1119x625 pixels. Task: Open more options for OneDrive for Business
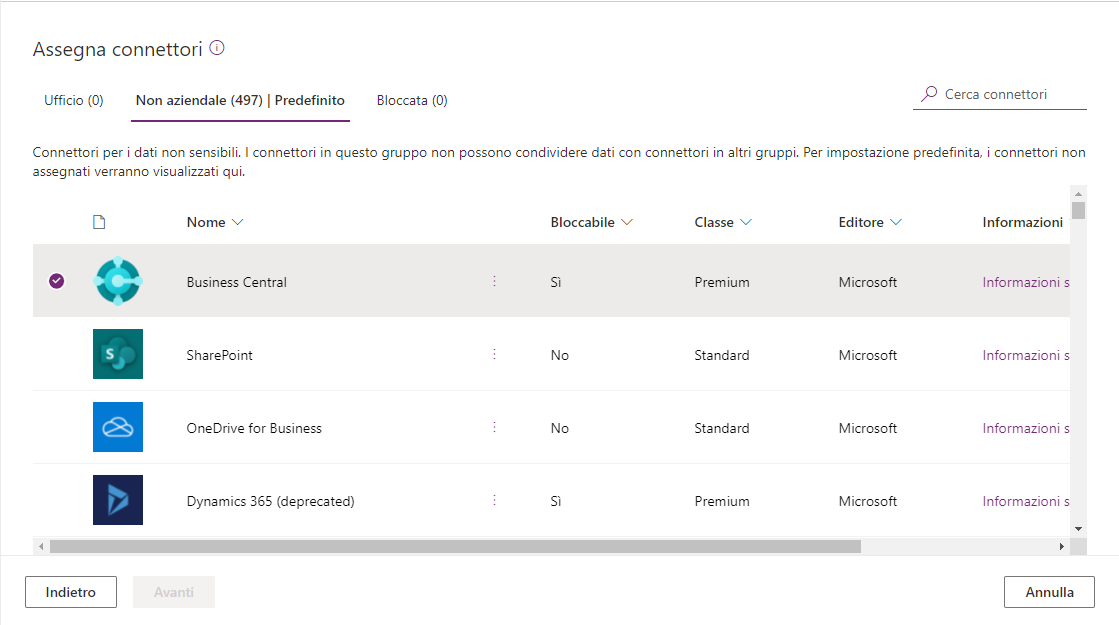pos(494,427)
